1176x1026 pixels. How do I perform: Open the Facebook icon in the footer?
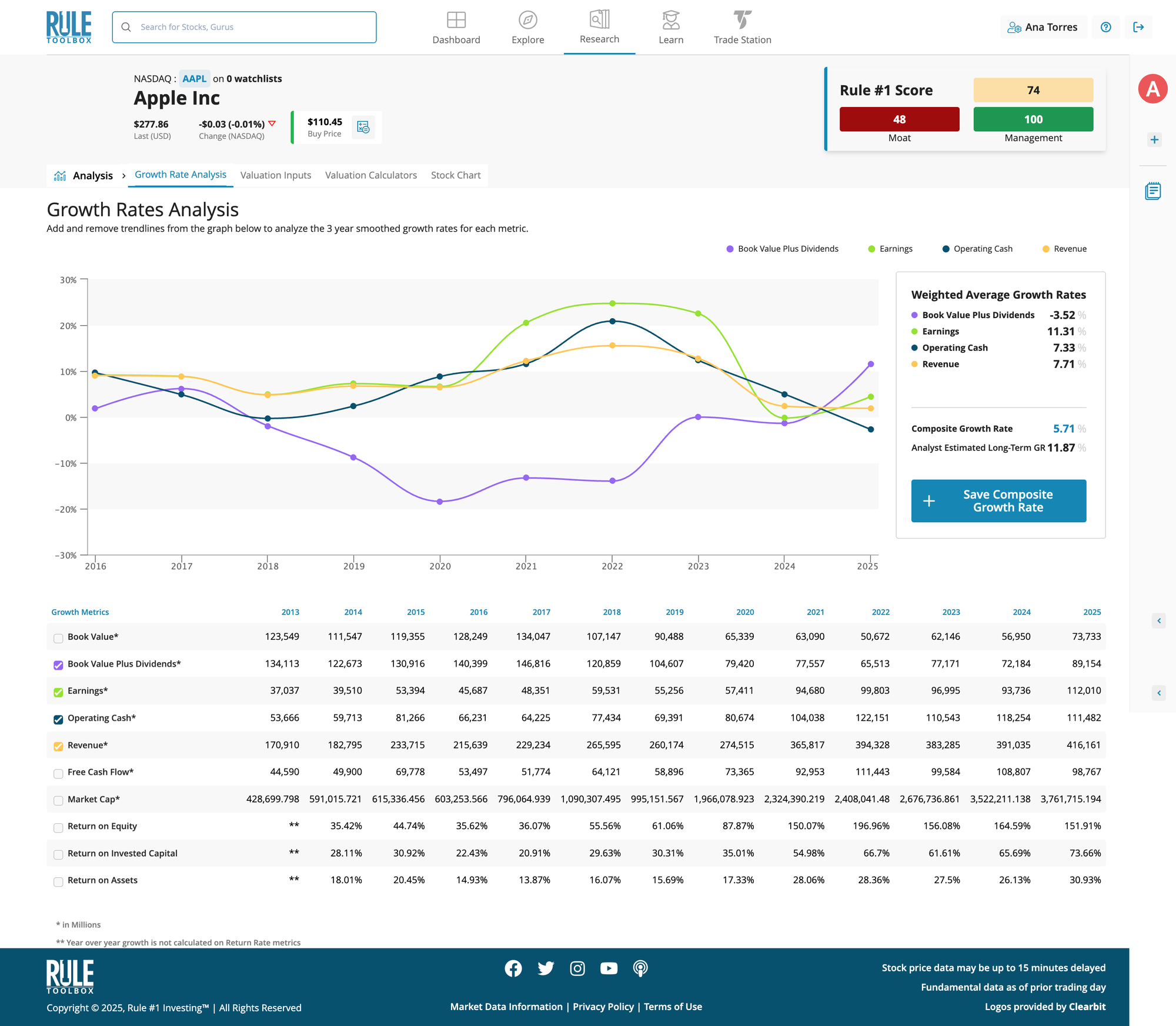click(513, 968)
